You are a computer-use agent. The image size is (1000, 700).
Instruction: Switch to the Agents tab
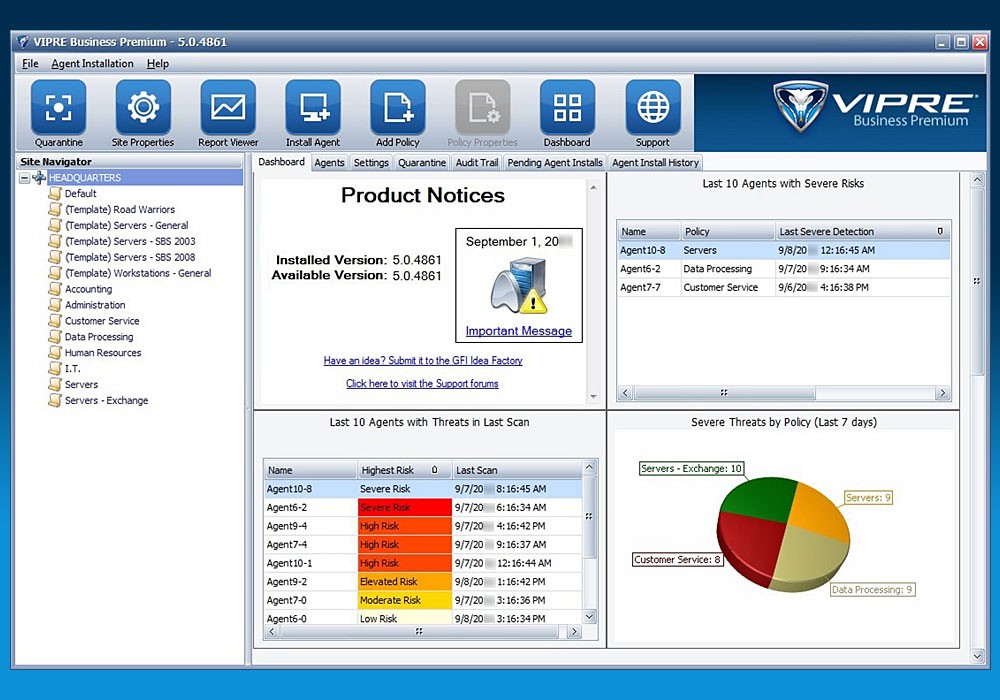(329, 163)
